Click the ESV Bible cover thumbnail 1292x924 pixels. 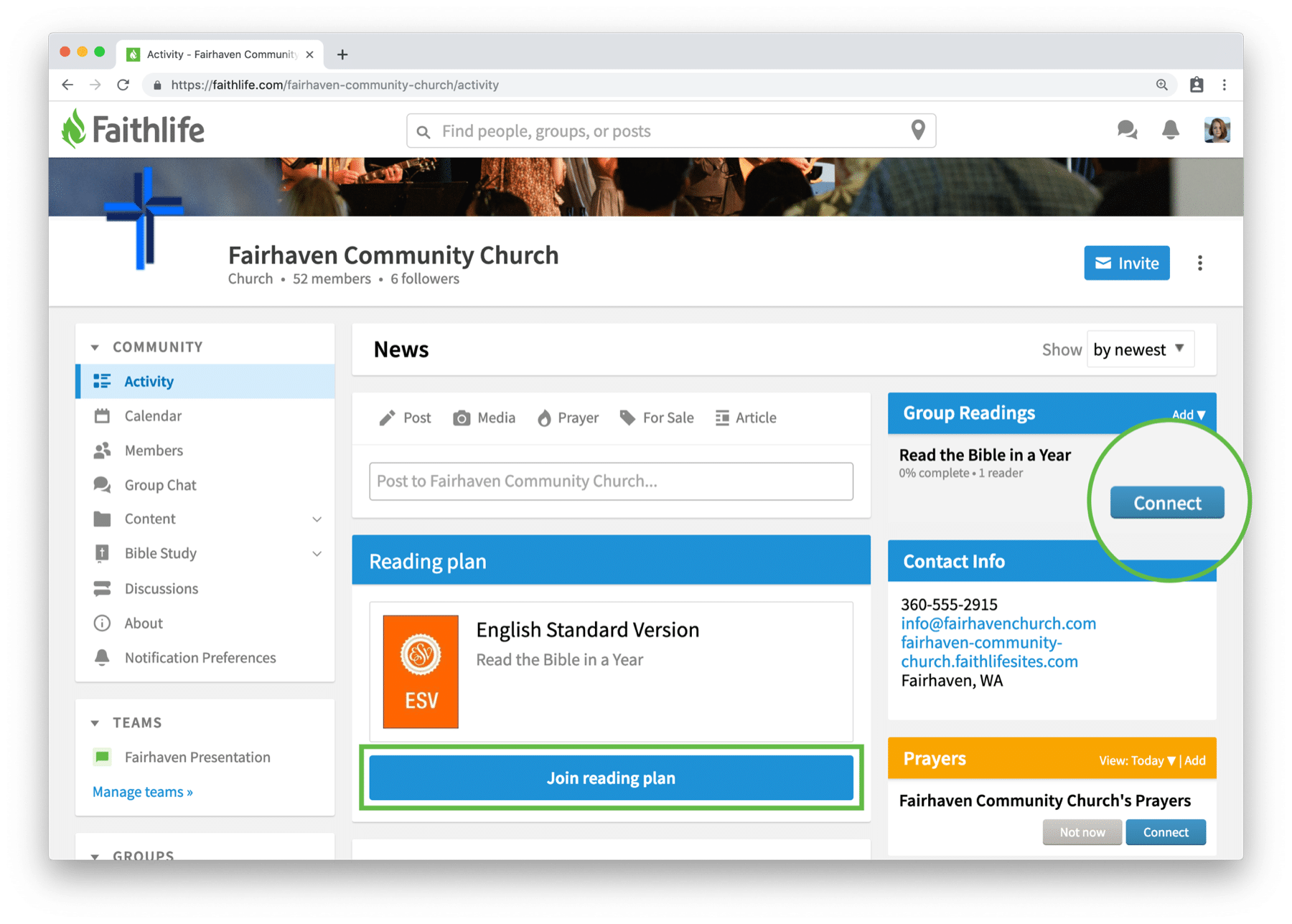(421, 671)
